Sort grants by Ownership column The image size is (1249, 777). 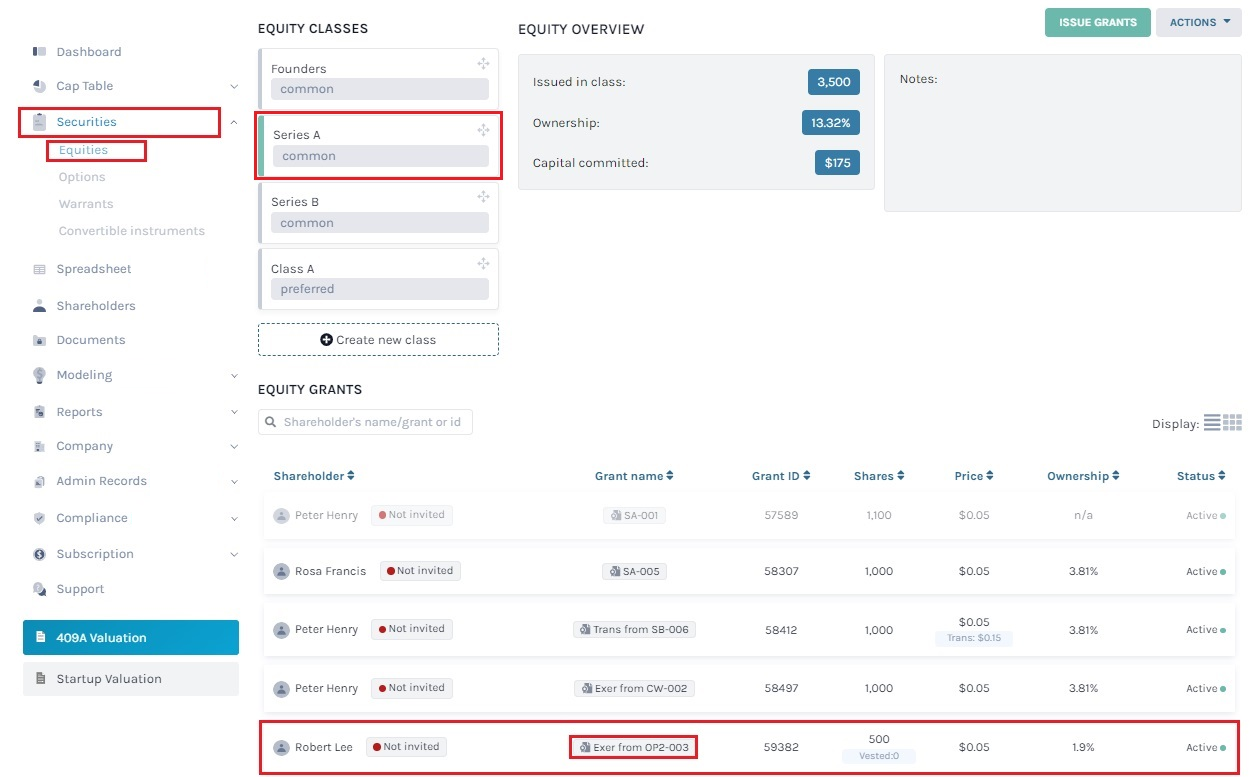click(x=1083, y=476)
